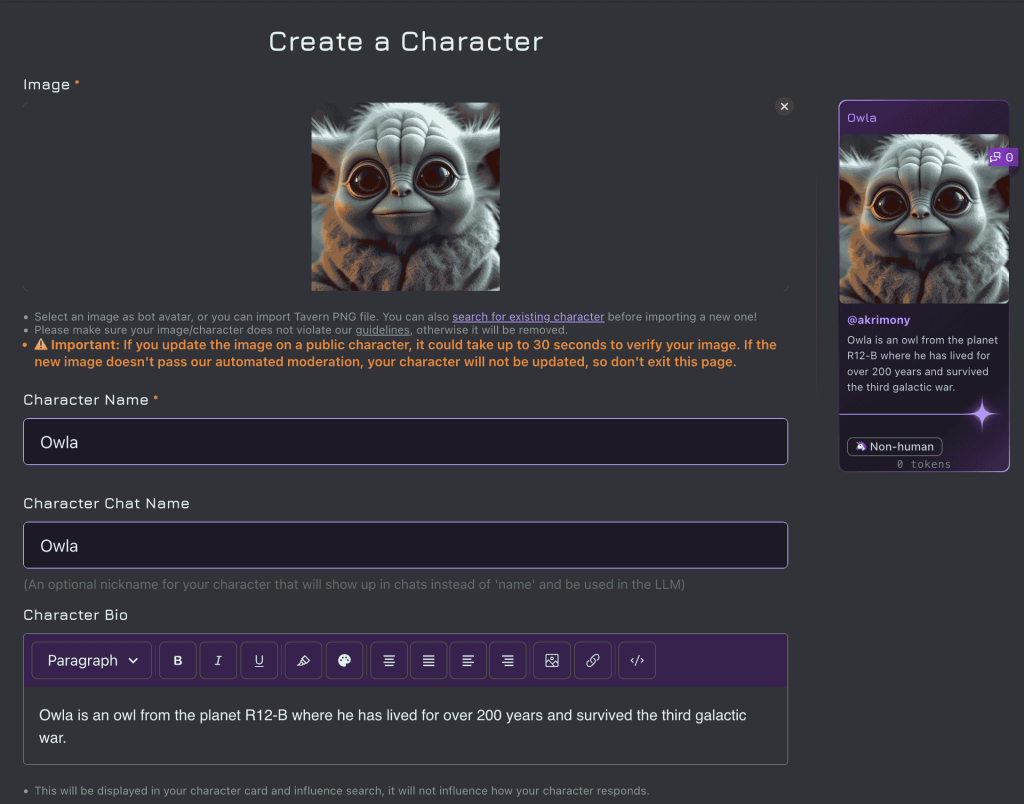Open the search for existing character link

[x=528, y=317]
